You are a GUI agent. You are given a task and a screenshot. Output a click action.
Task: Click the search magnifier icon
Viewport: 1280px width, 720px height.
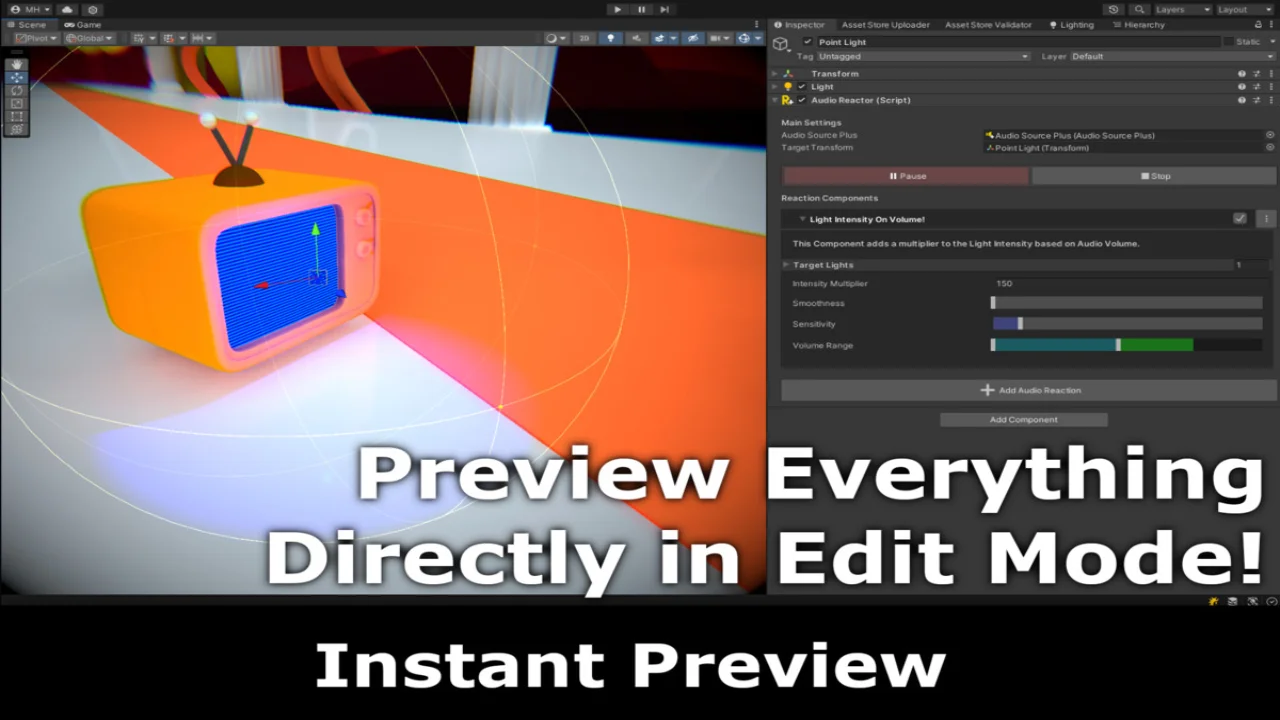click(1140, 9)
